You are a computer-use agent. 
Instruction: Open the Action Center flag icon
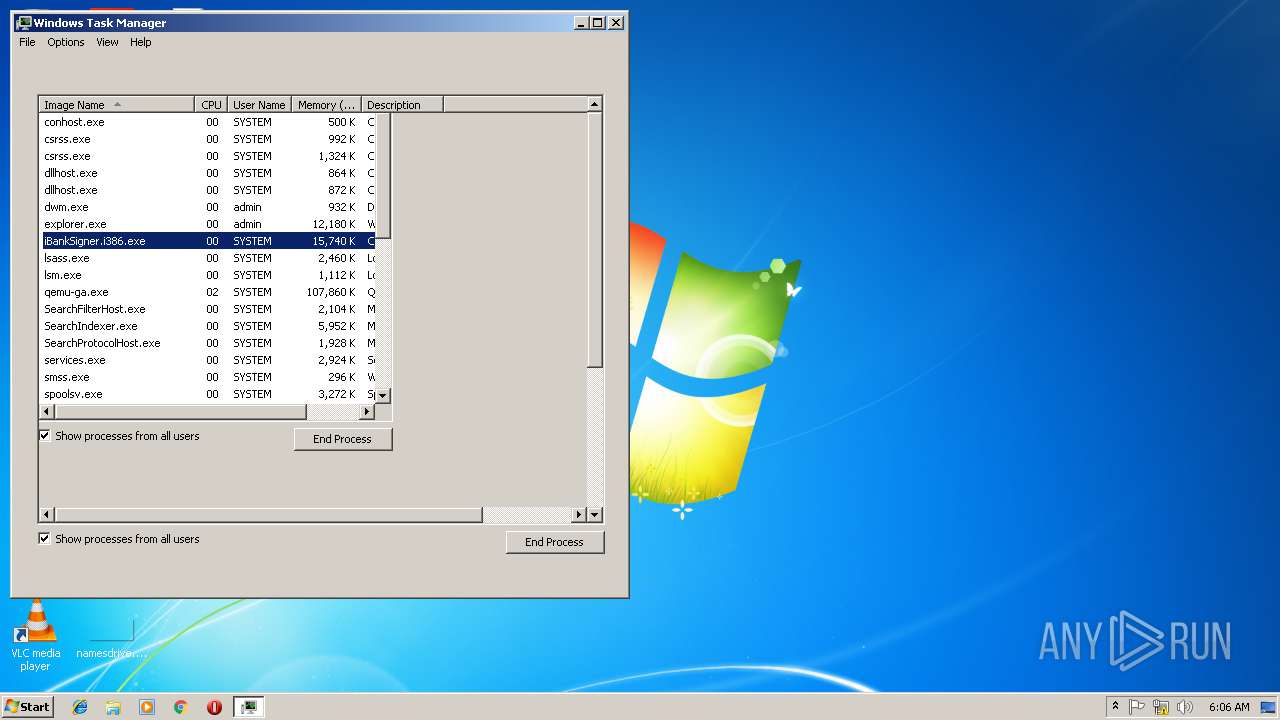[x=1137, y=706]
